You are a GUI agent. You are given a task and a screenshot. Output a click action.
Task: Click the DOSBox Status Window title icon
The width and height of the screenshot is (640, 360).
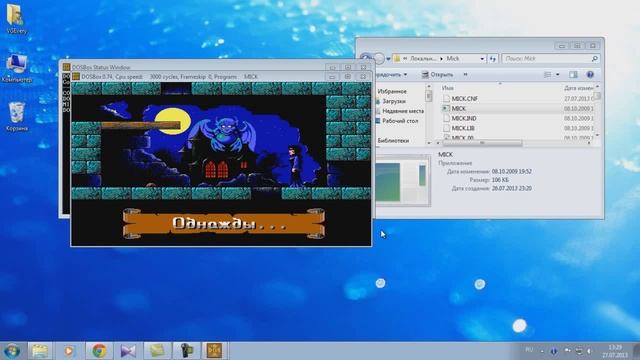click(x=67, y=67)
